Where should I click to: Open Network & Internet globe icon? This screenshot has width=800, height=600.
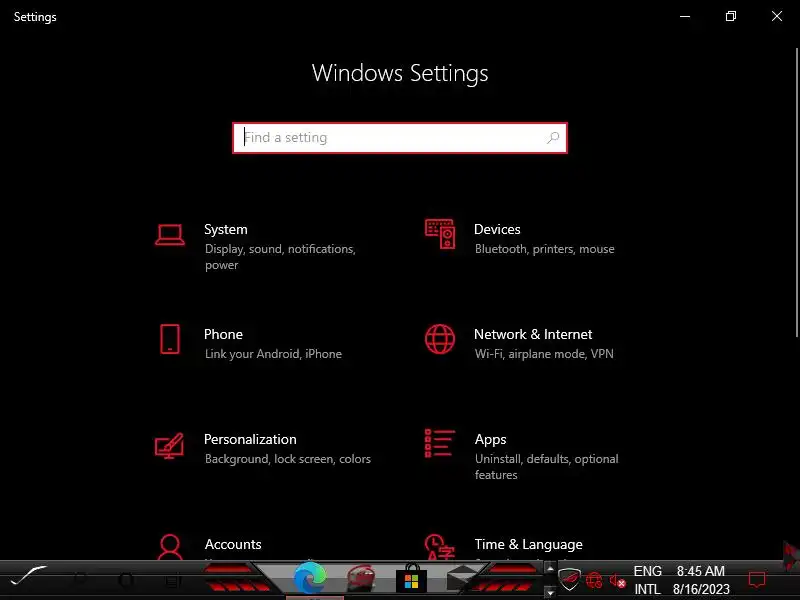[x=440, y=339]
